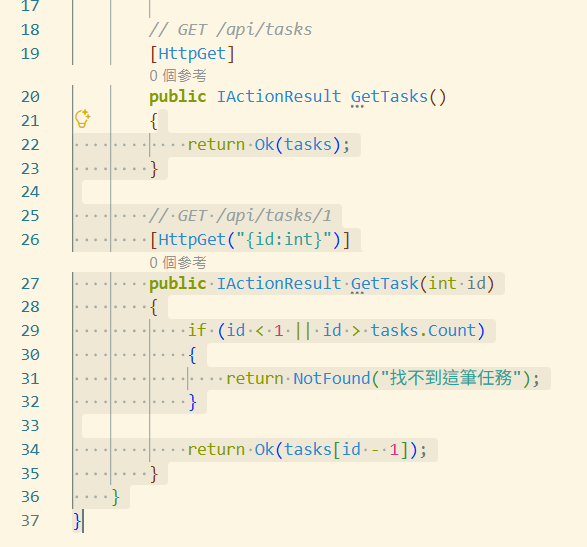The height and width of the screenshot is (547, 587).
Task: Click the 'public' keyword on line 20
Action: click(x=178, y=97)
